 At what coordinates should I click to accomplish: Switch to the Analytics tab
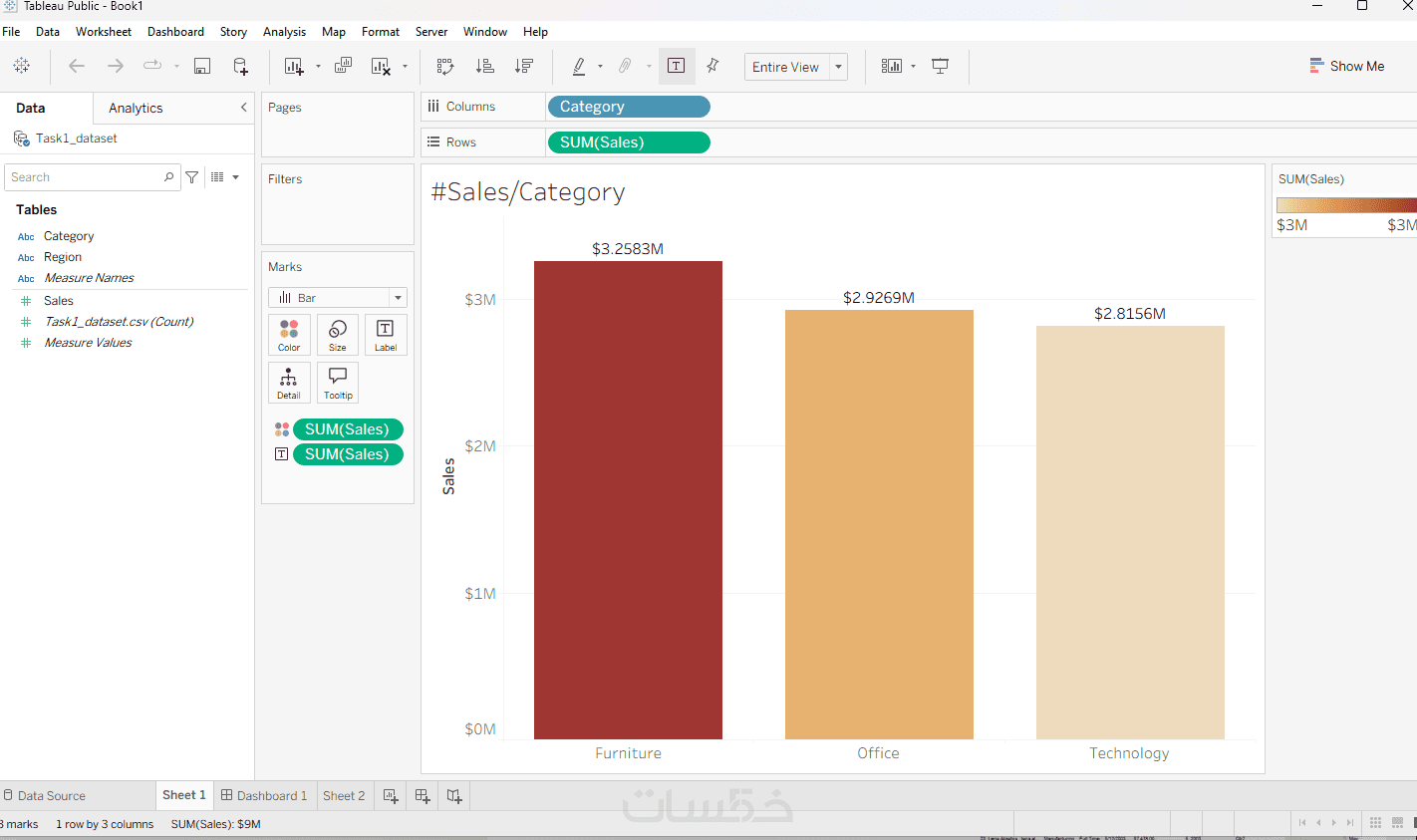pyautogui.click(x=136, y=108)
